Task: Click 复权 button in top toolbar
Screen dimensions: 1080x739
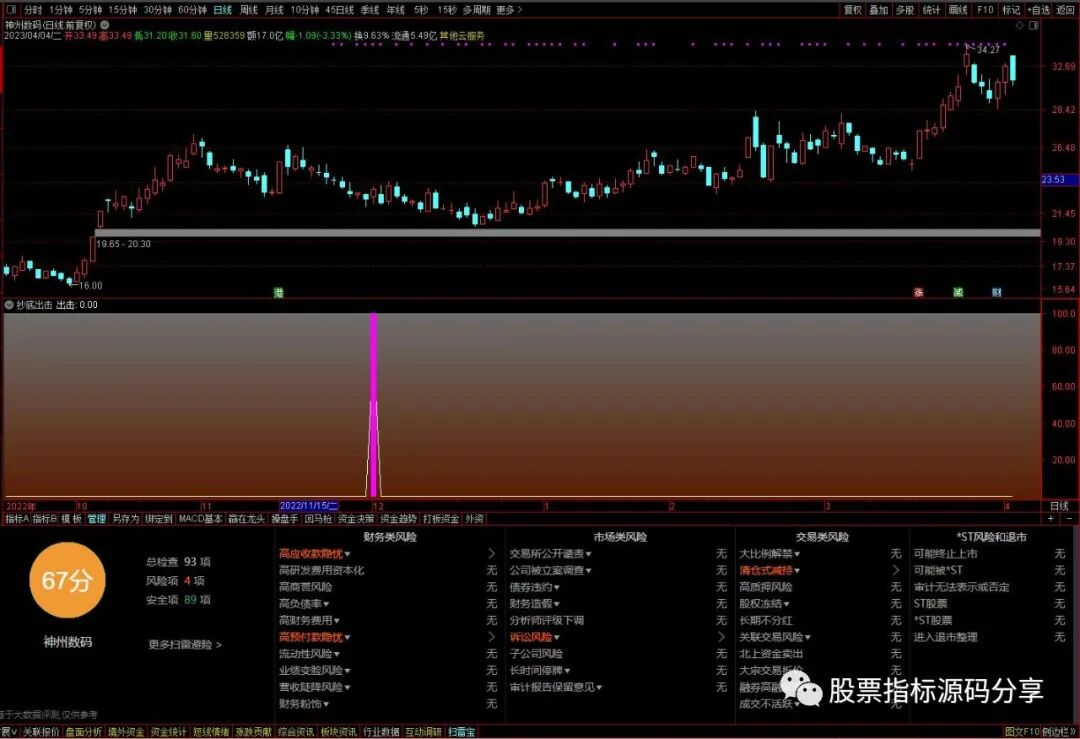Action: [x=853, y=10]
